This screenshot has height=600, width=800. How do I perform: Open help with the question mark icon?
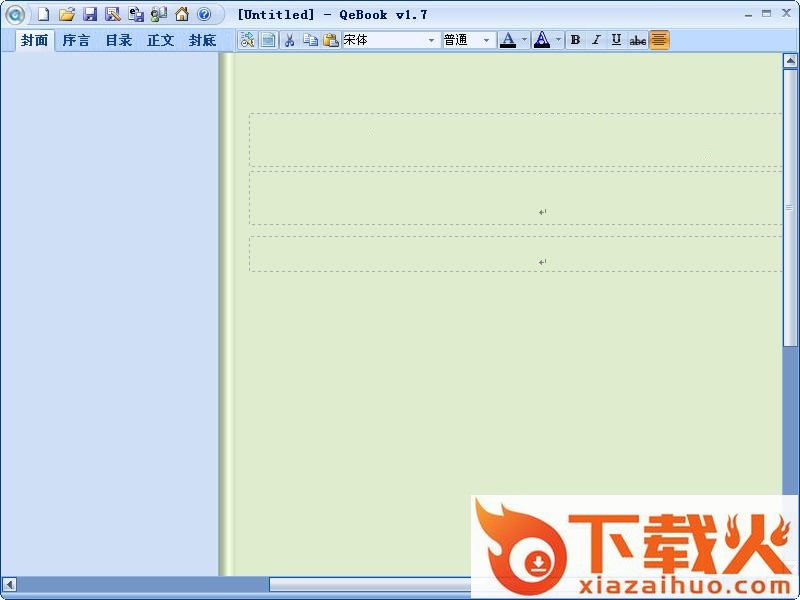coord(204,14)
